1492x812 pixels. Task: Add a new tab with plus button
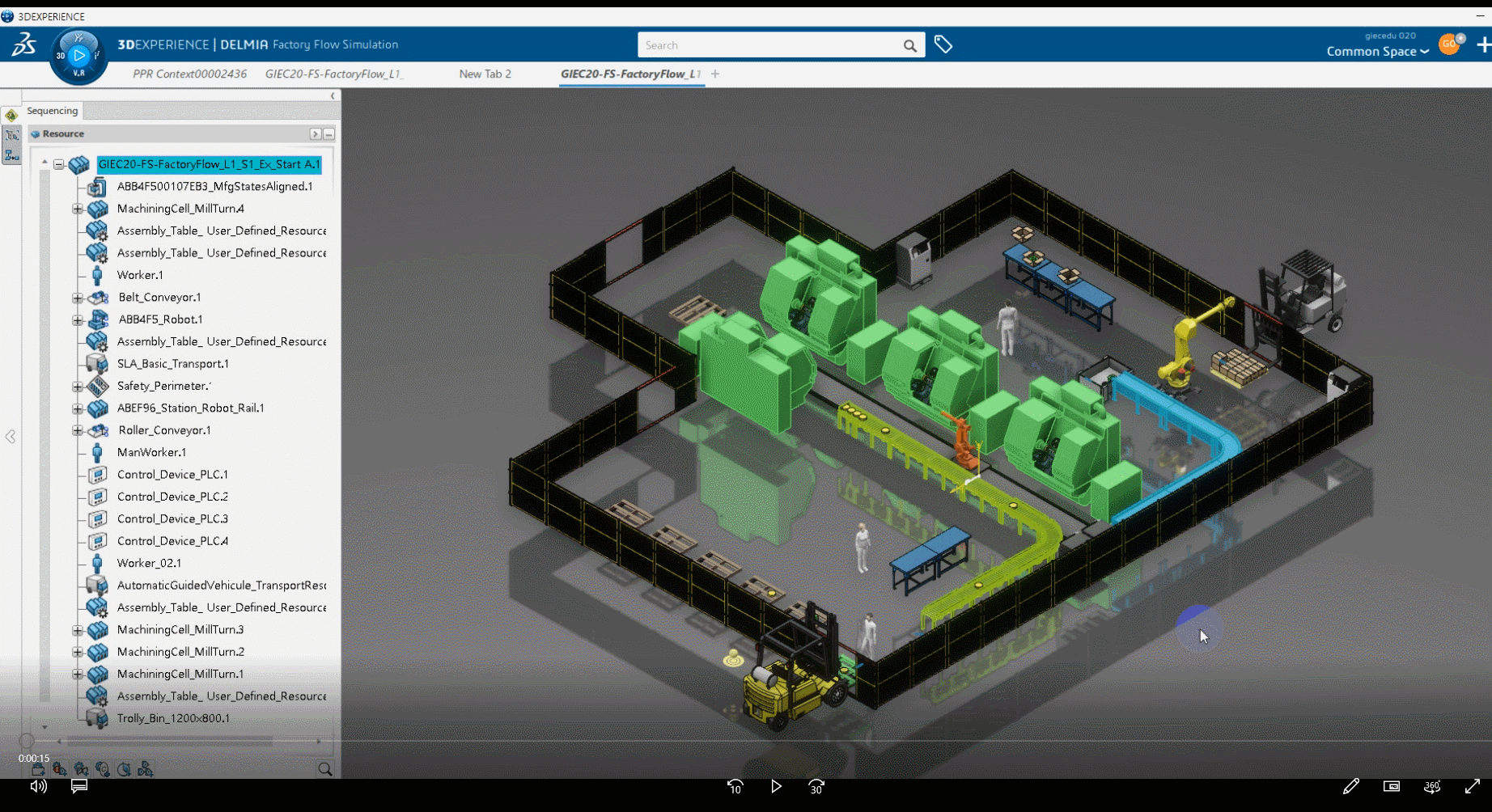715,74
